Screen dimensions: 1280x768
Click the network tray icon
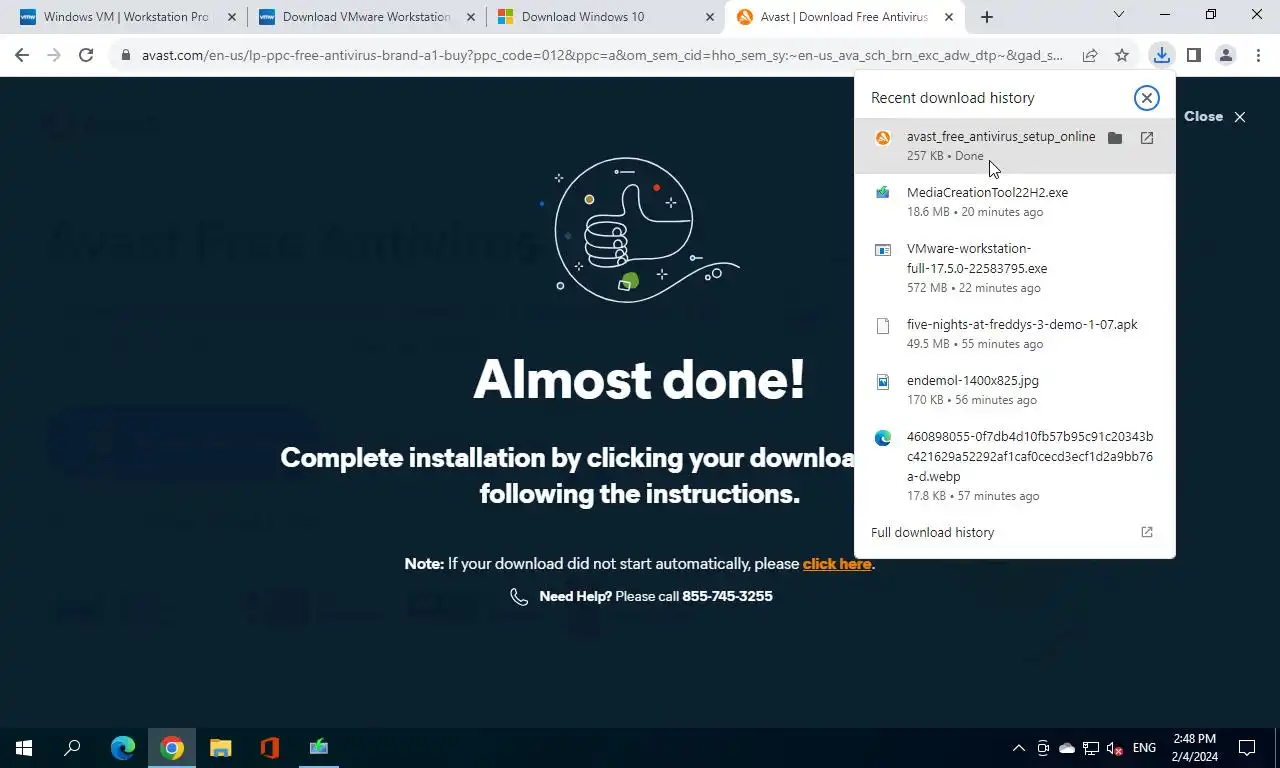1091,748
